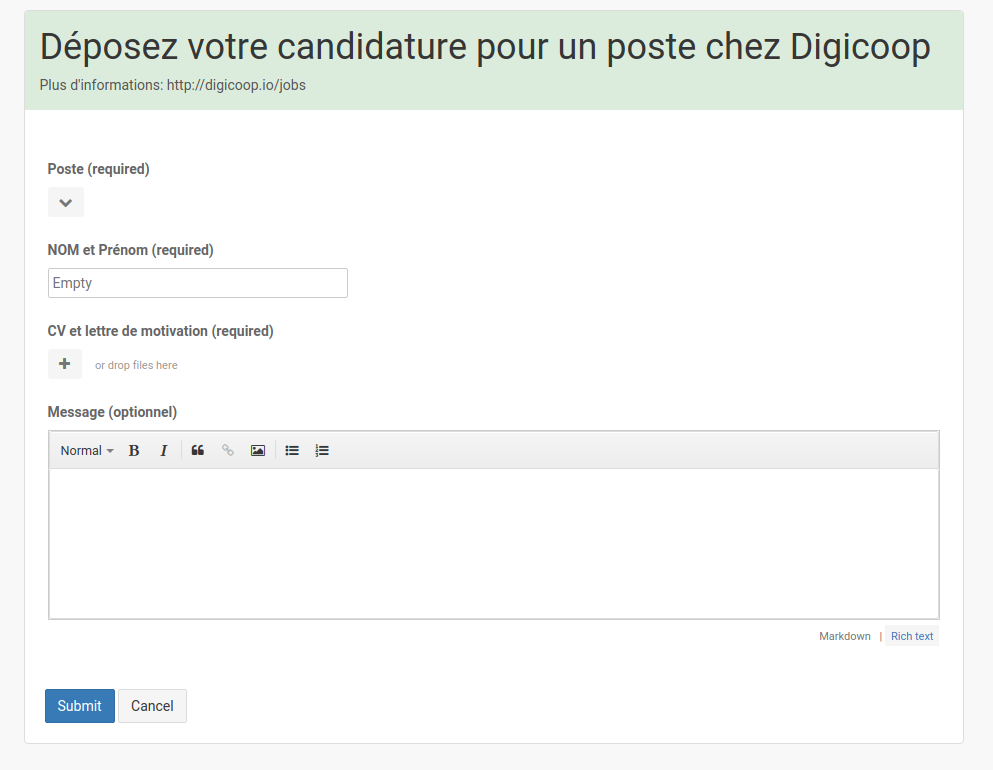Viewport: 993px width, 770px height.
Task: Insert an image into the message
Action: 258,450
